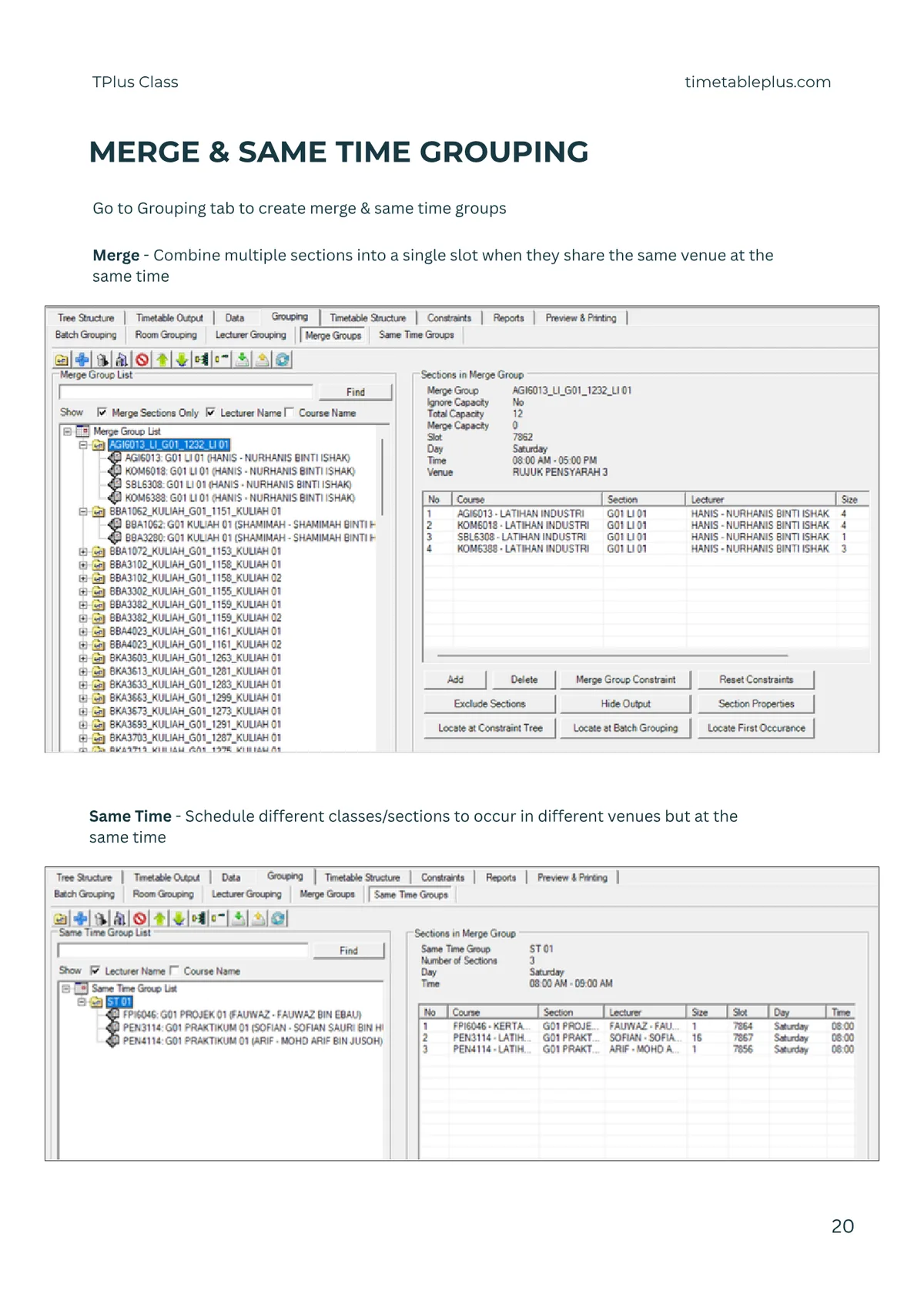924x1307 pixels.
Task: Click expand-all tree icon in Same Time Groups toolbar
Action: coord(199,918)
